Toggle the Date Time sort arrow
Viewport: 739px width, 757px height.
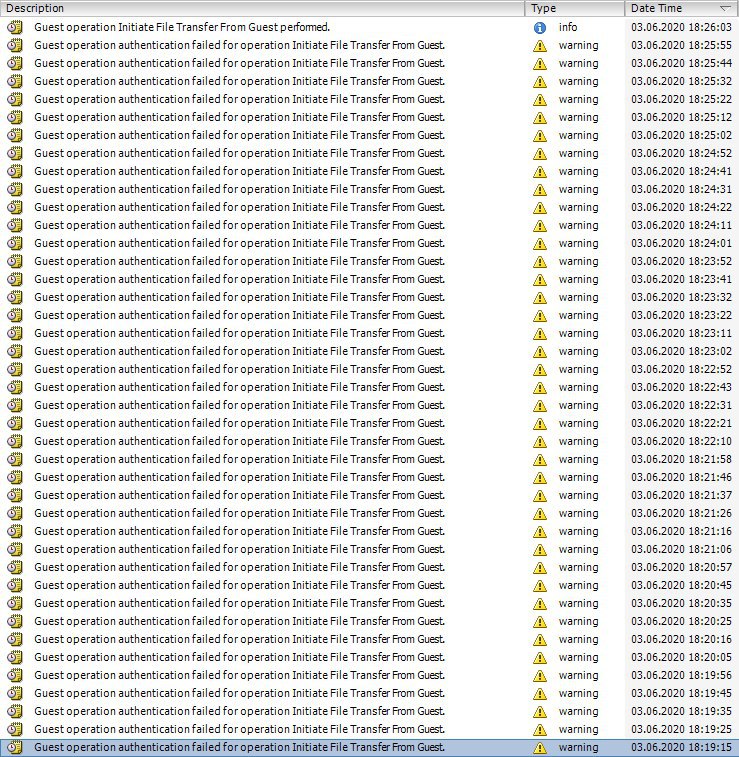pyautogui.click(x=725, y=8)
